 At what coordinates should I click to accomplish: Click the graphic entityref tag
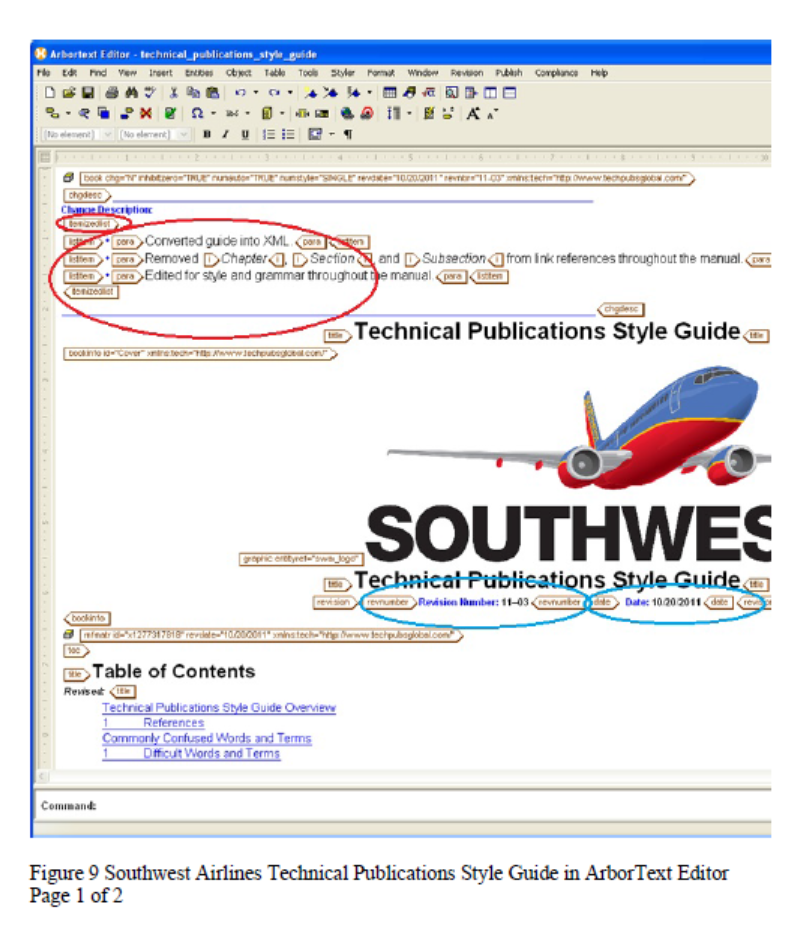pos(302,559)
